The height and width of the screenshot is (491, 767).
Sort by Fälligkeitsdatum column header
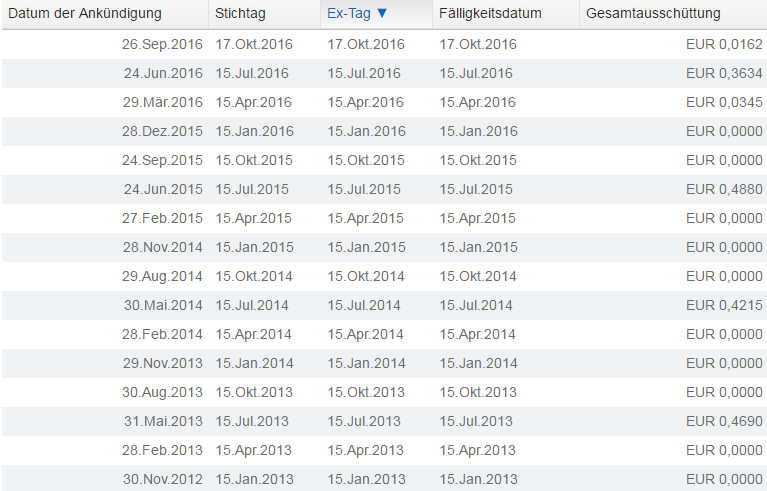point(490,14)
